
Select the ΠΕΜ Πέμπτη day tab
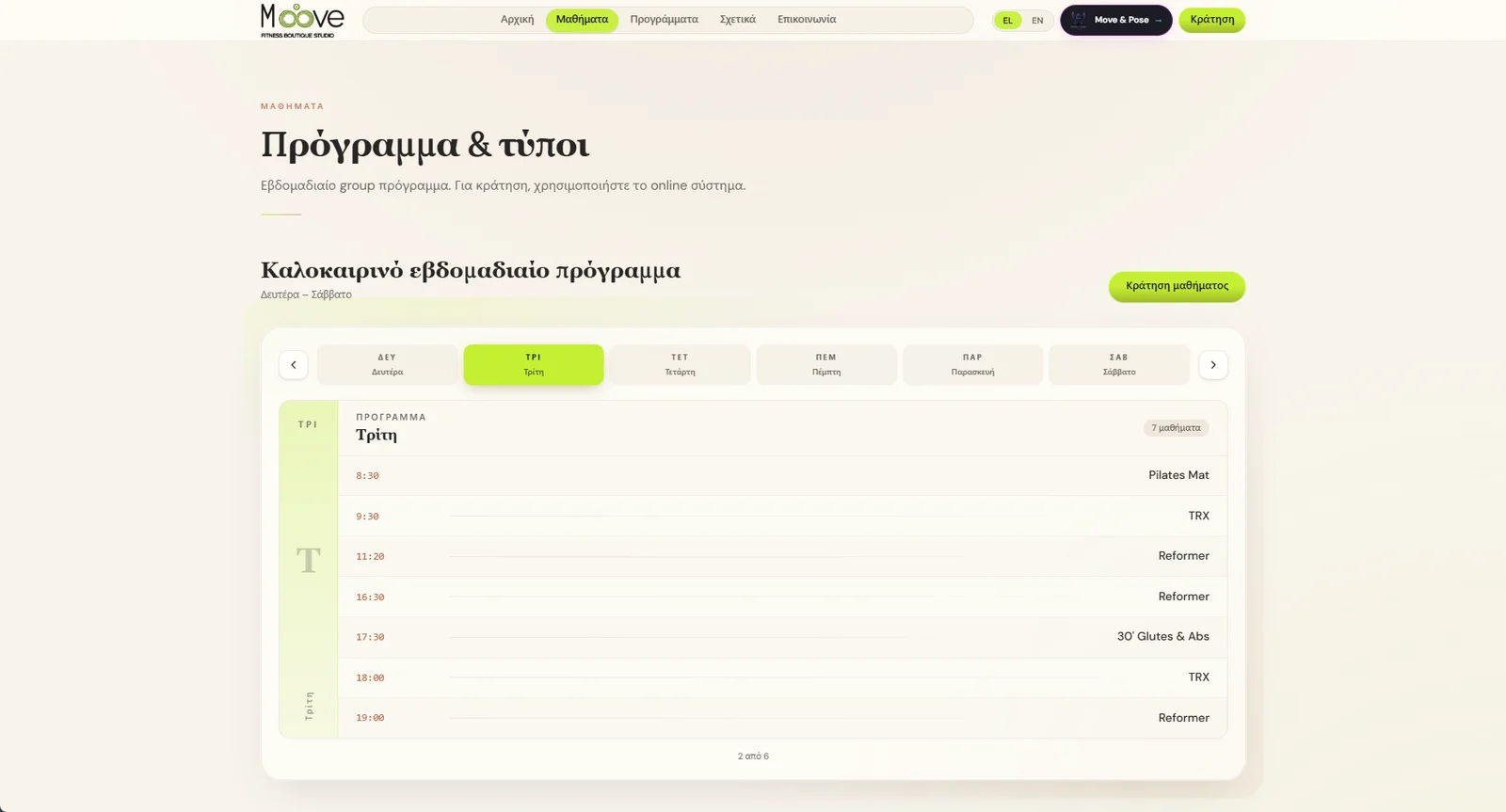pyautogui.click(x=826, y=365)
